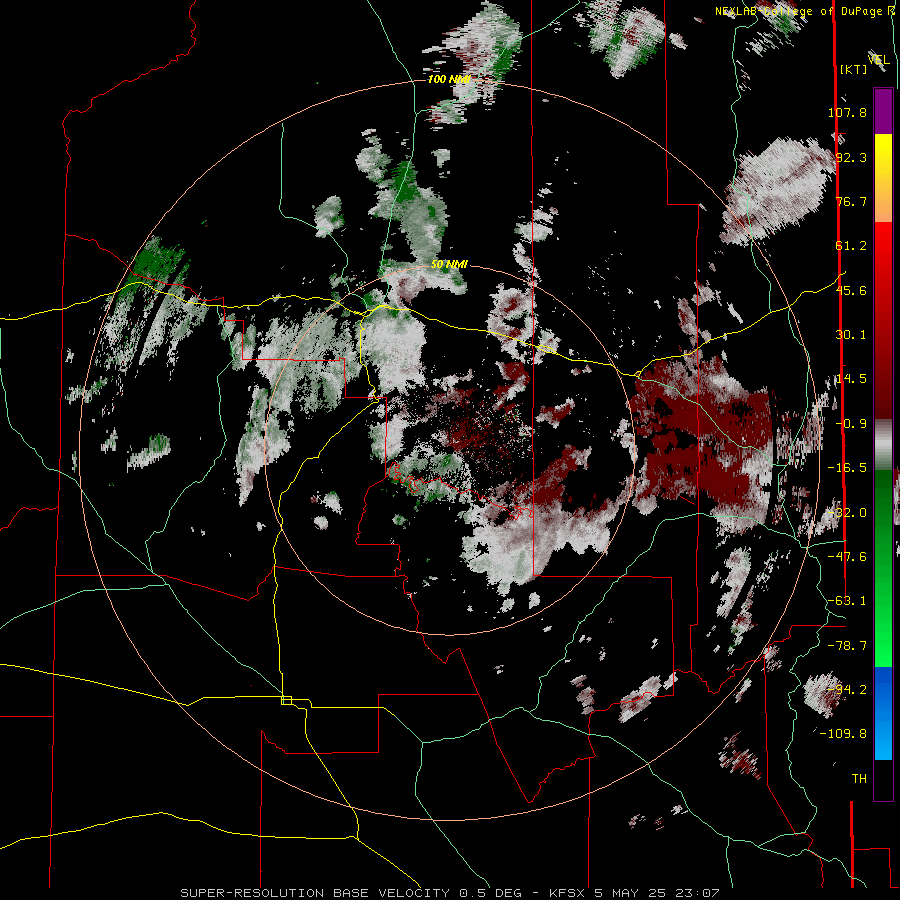Screen dimensions: 900x900
Task: Click the [KT] units label
Action: [x=854, y=69]
